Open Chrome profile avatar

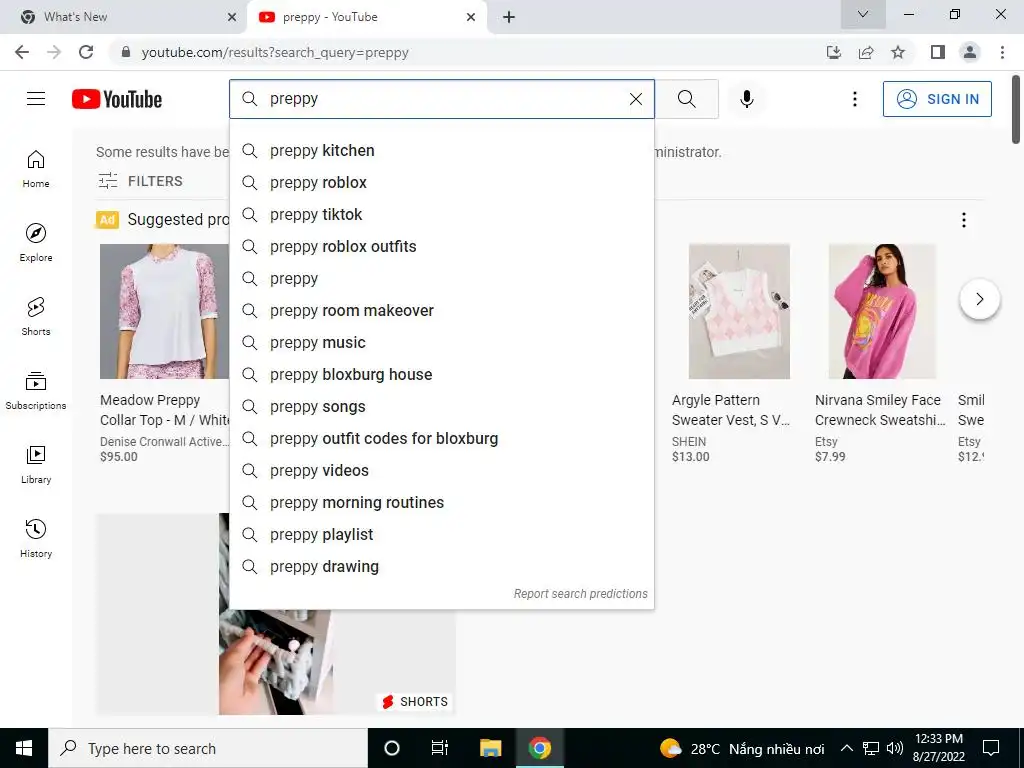click(970, 52)
